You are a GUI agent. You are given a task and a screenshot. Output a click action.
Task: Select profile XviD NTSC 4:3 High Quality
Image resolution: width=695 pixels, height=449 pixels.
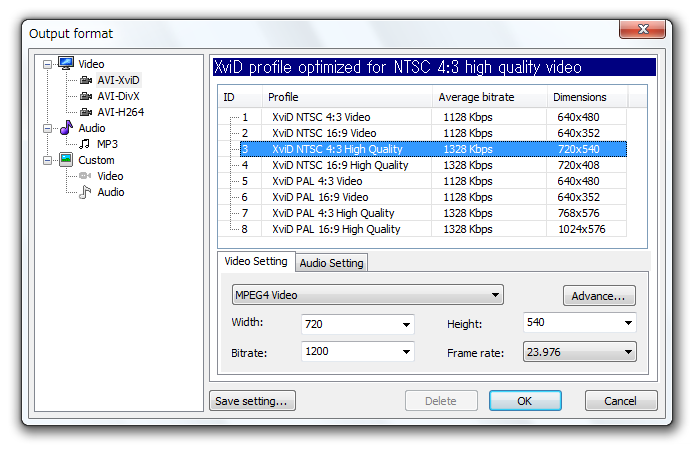click(433, 149)
